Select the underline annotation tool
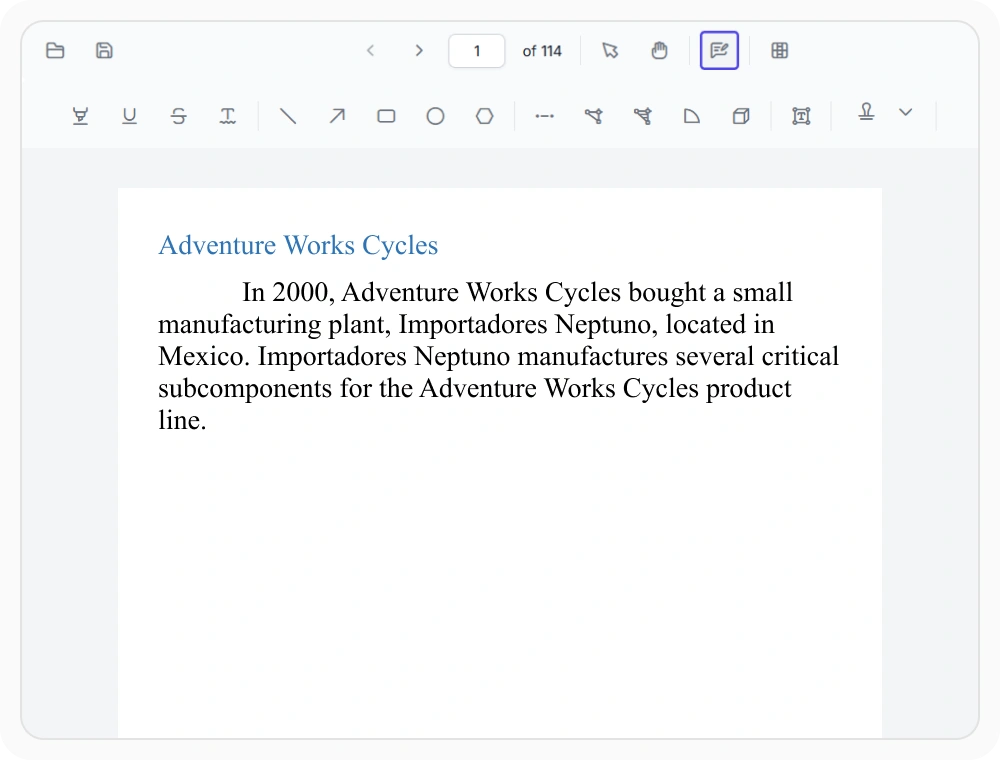The height and width of the screenshot is (760, 1000). coord(129,116)
